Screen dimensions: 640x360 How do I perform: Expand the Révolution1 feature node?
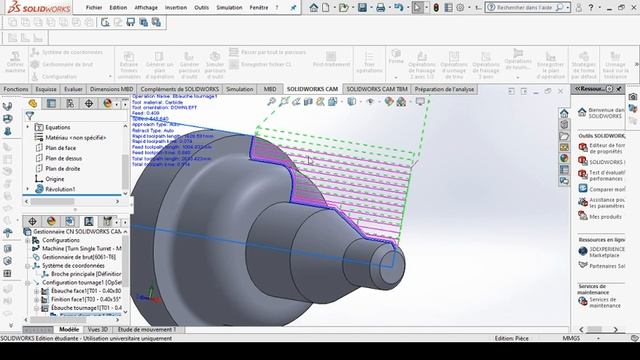(x=28, y=189)
